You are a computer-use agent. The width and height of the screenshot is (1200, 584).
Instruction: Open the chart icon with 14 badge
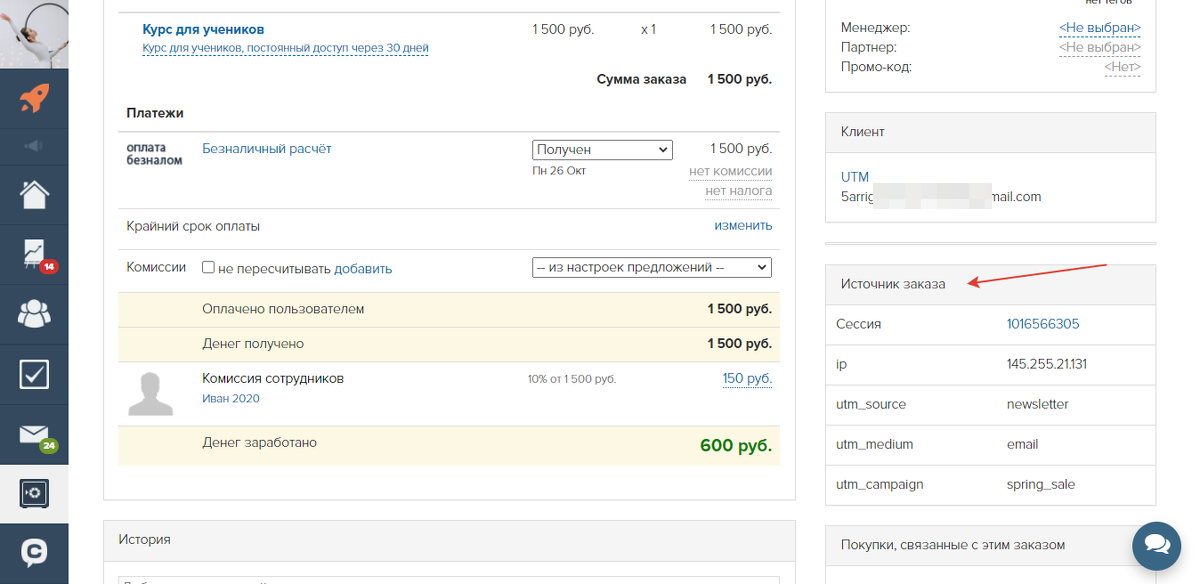(34, 255)
